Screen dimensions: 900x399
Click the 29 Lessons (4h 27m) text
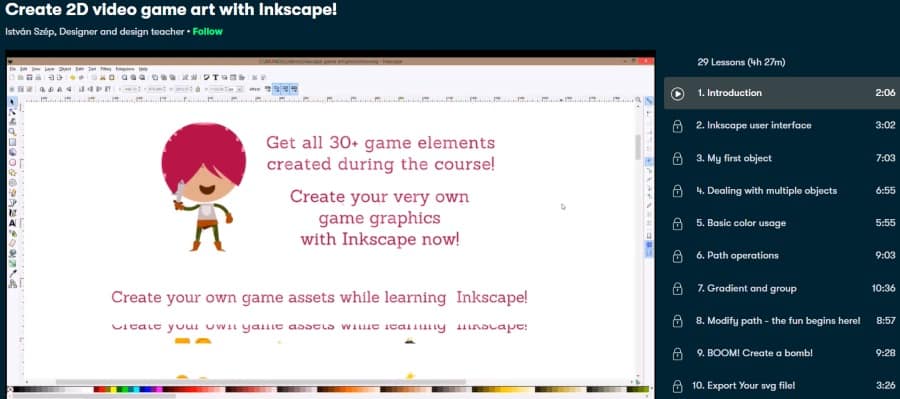[x=741, y=62]
